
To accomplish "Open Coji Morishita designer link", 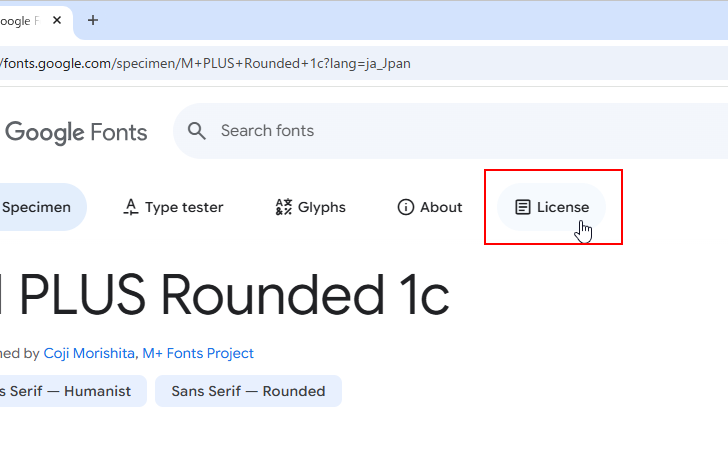I will pos(90,353).
